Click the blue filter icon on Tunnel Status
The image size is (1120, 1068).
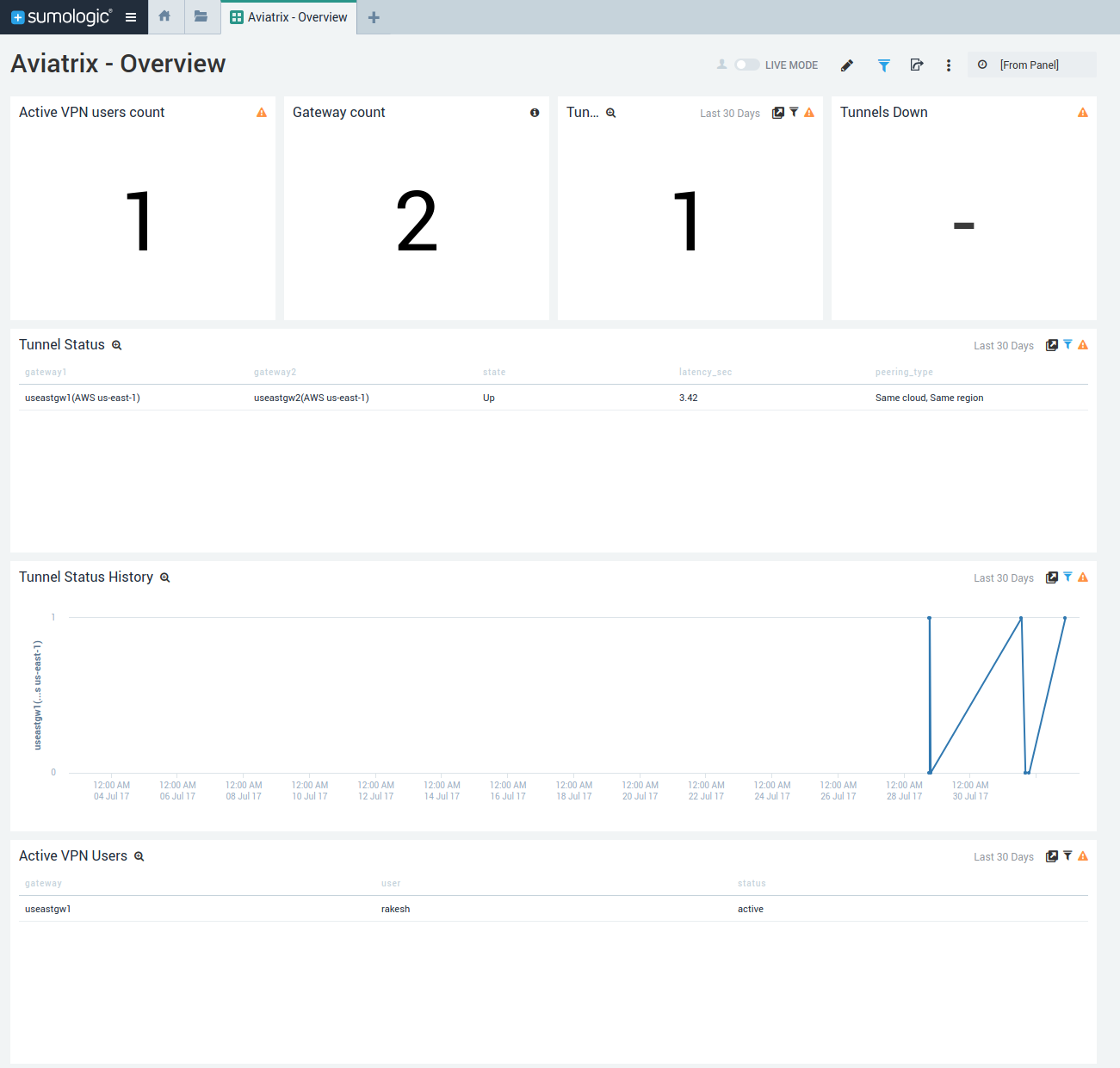(x=1067, y=344)
